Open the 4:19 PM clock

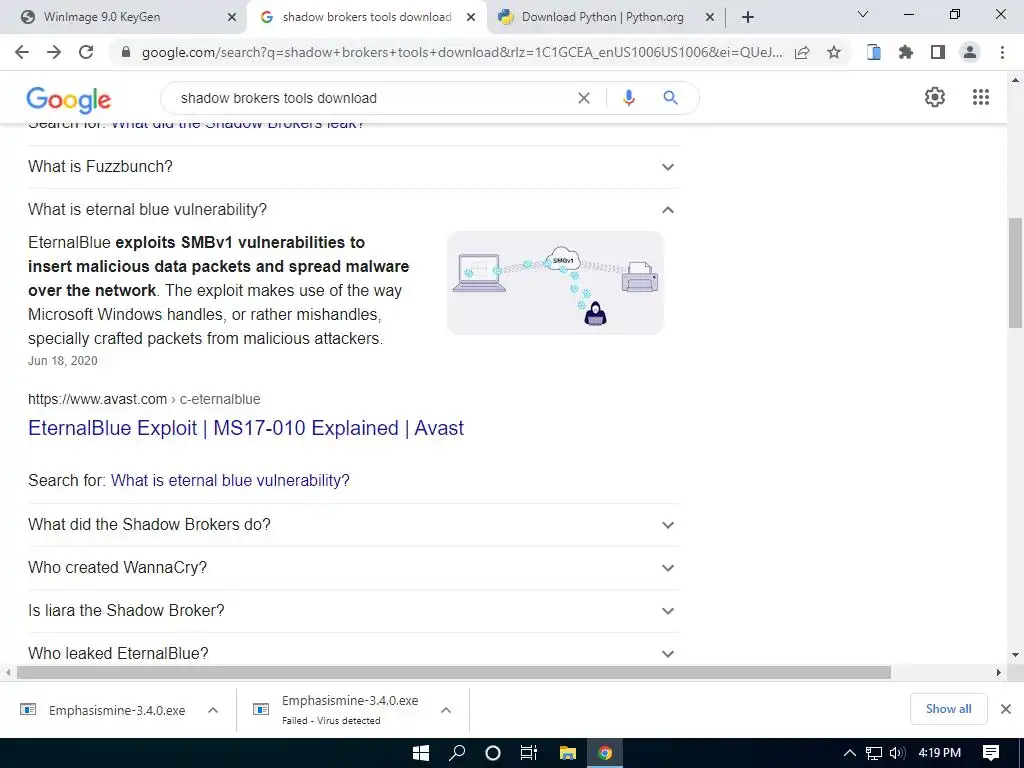tap(940, 753)
